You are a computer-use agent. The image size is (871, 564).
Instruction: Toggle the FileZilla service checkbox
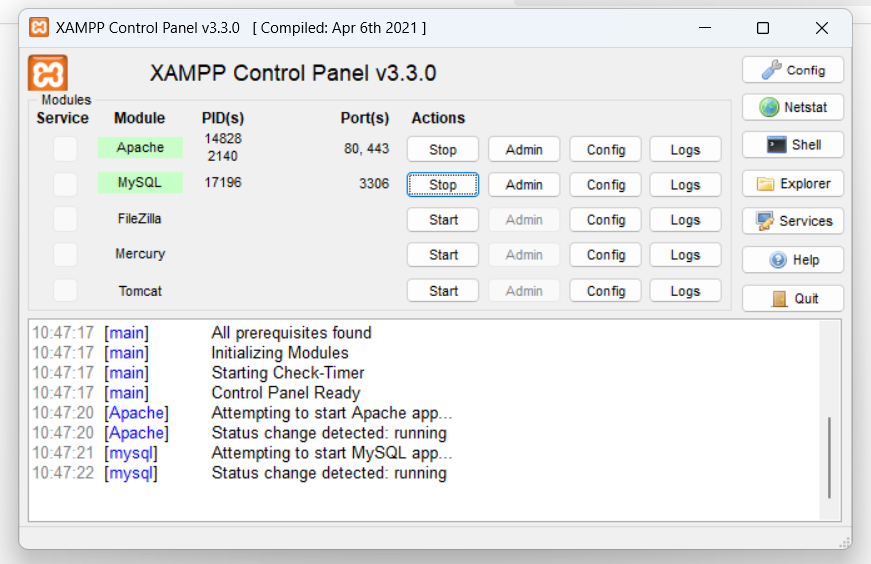coord(65,219)
